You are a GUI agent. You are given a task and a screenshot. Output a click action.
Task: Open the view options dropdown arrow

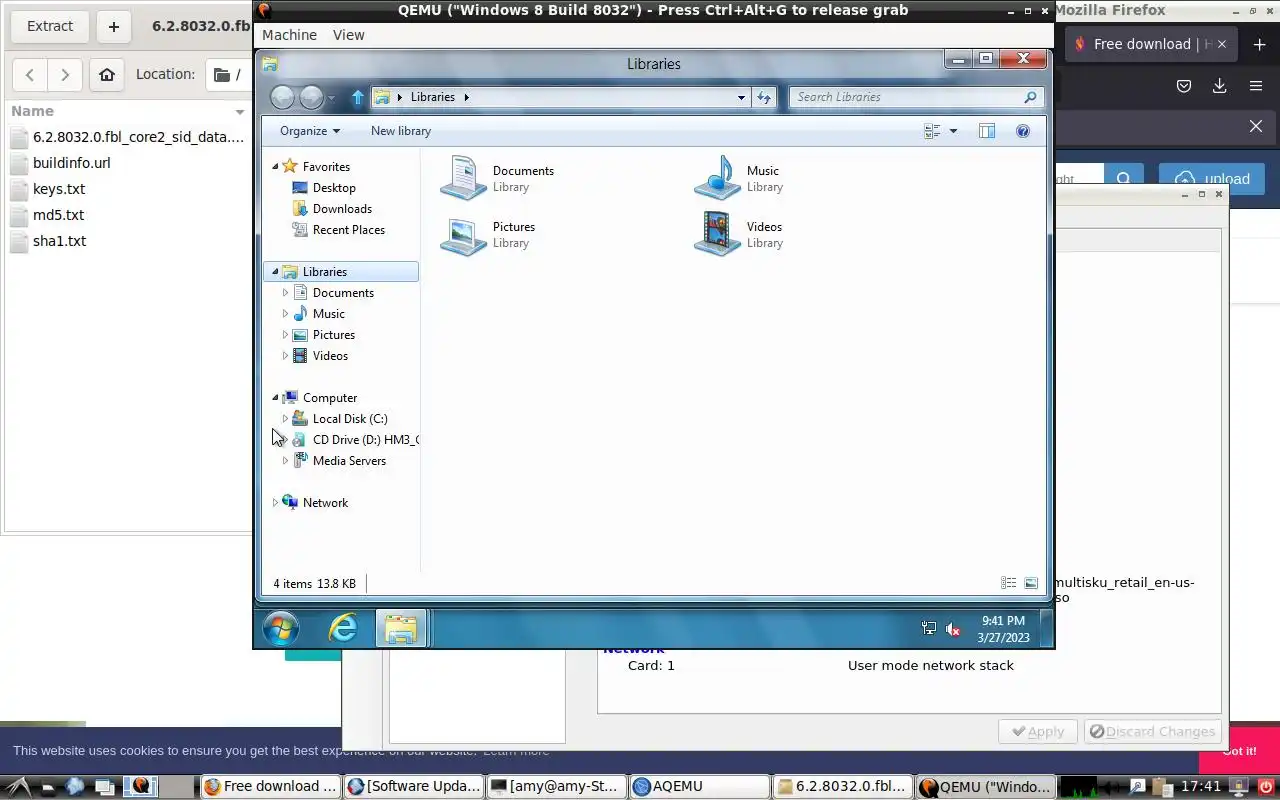pyautogui.click(x=953, y=131)
